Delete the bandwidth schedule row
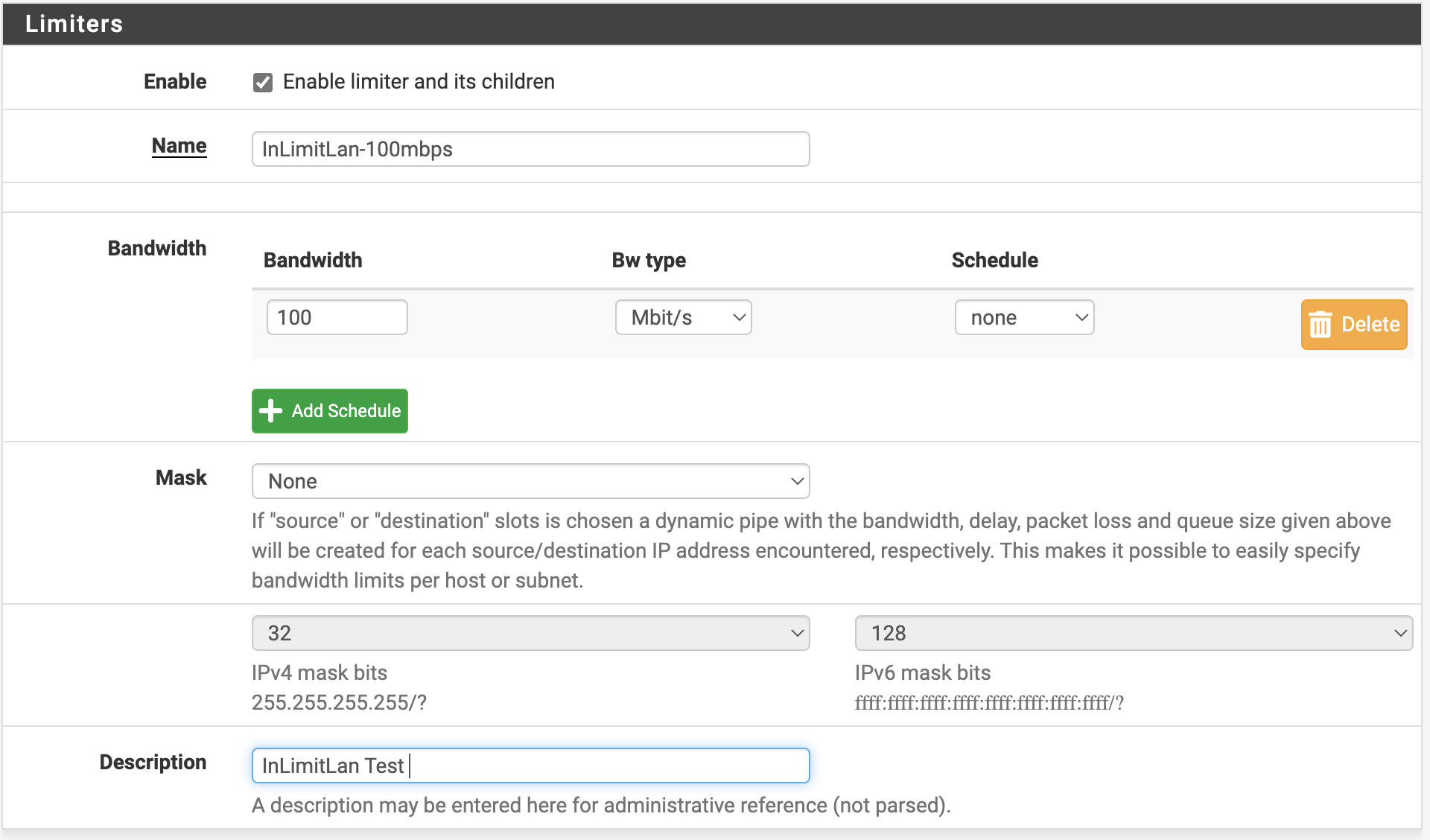This screenshot has width=1430, height=840. pos(1353,324)
